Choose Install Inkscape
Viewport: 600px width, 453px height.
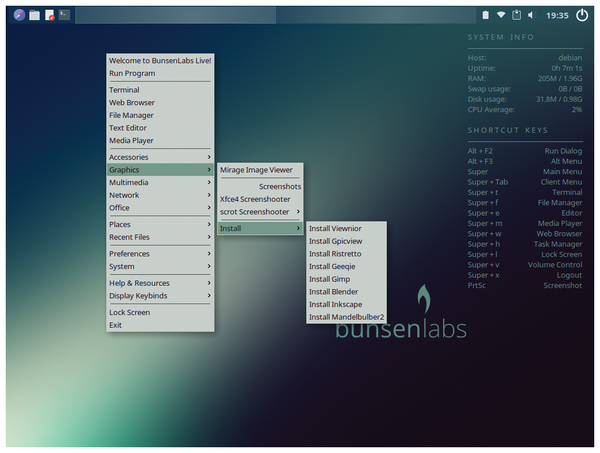(x=346, y=304)
